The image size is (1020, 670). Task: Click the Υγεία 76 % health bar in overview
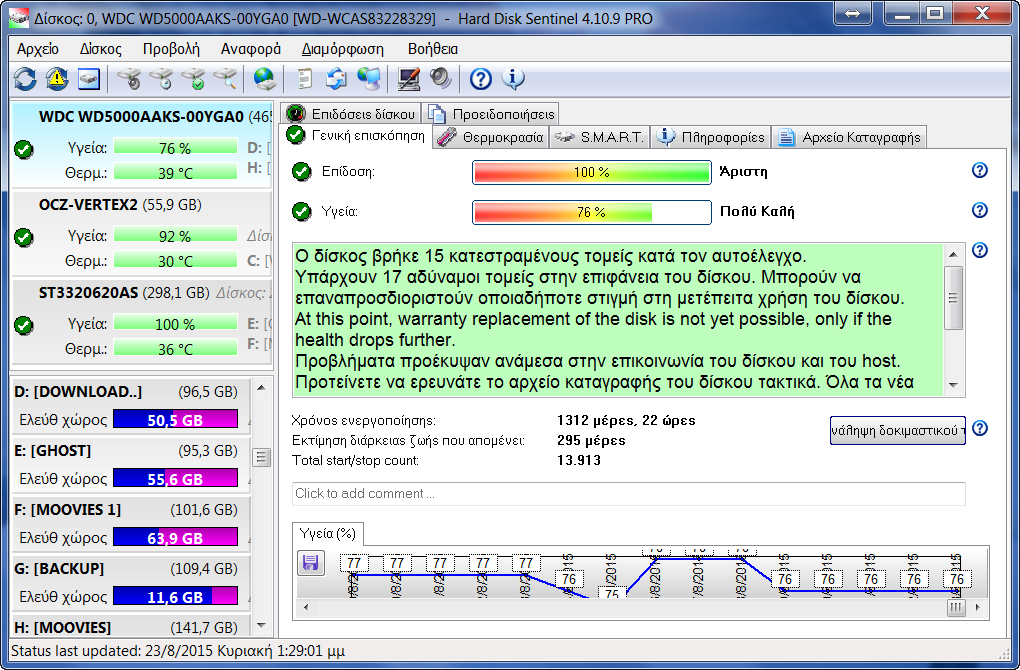[x=591, y=212]
